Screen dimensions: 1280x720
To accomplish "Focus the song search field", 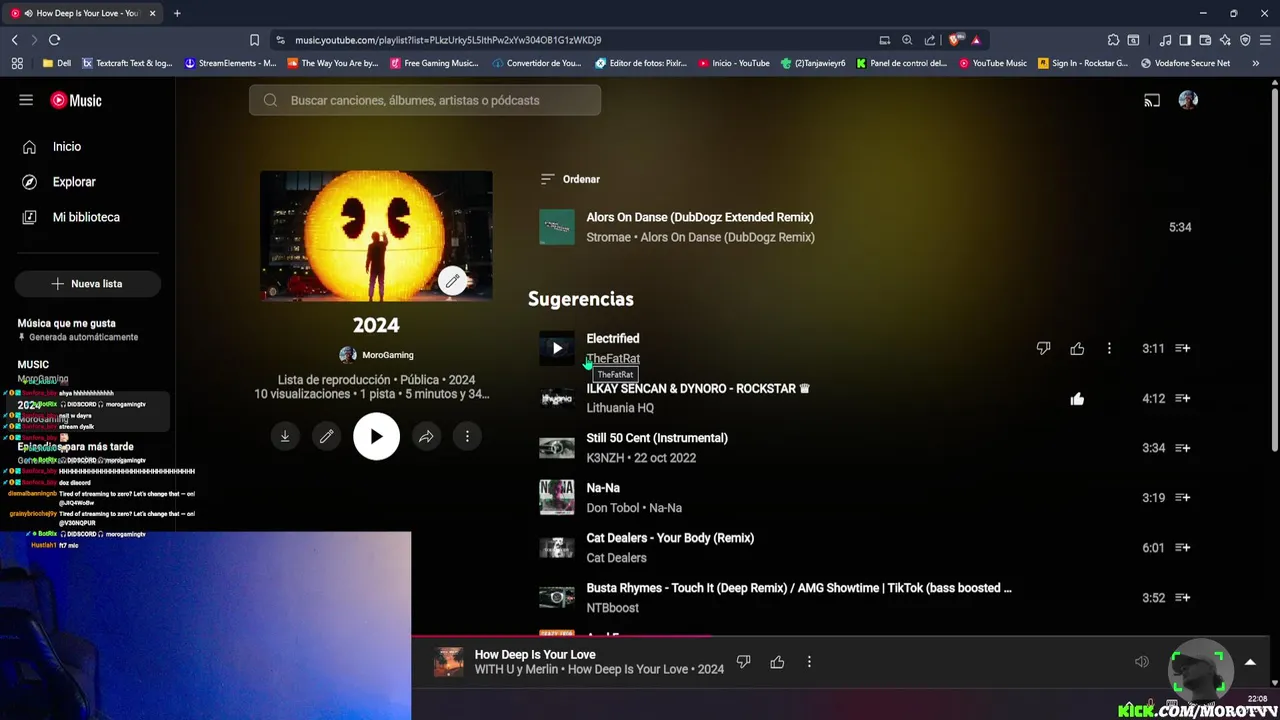I will 425,100.
